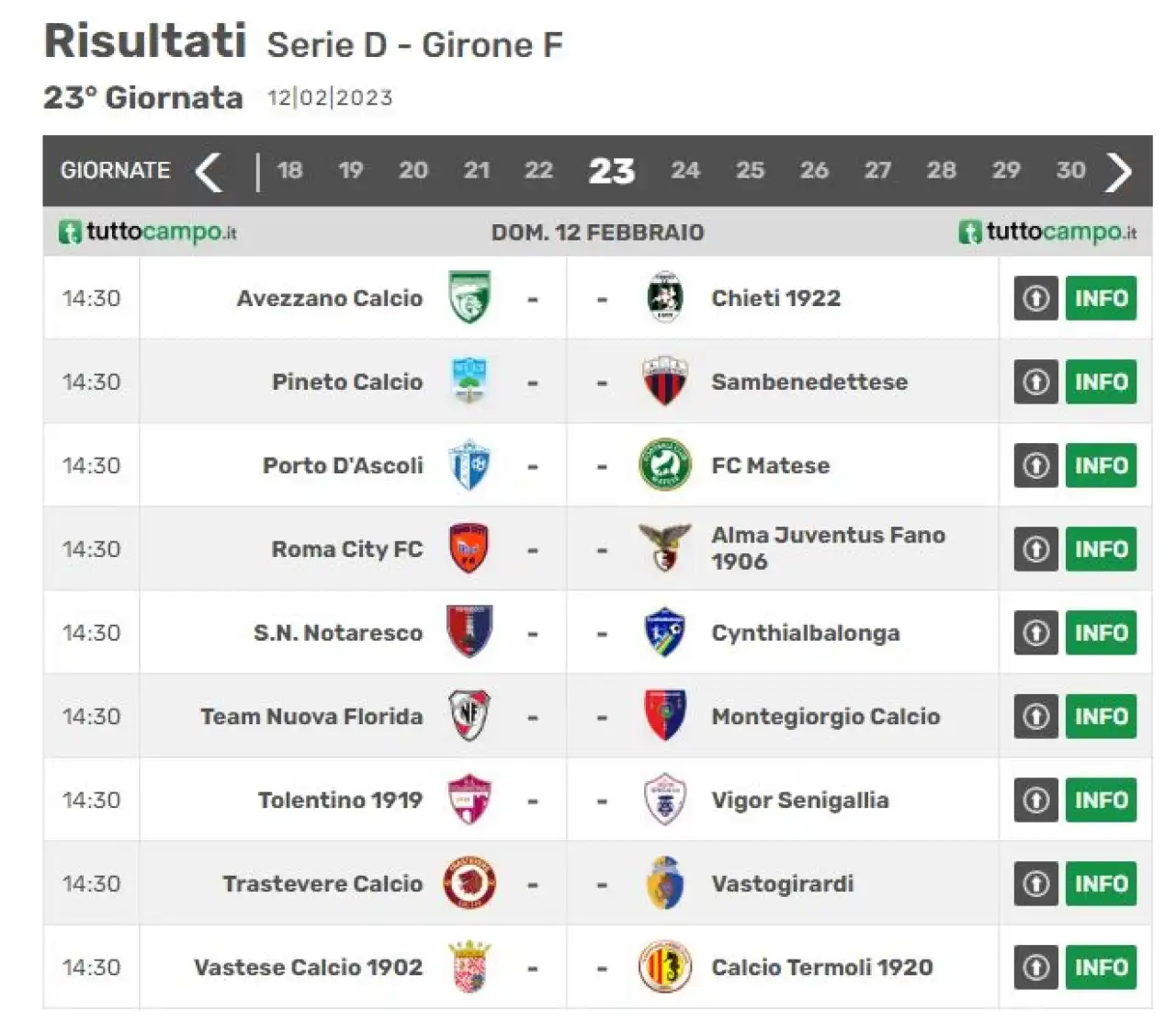Screen dimensions: 1176x1034
Task: Switch to giornata 24
Action: (684, 170)
